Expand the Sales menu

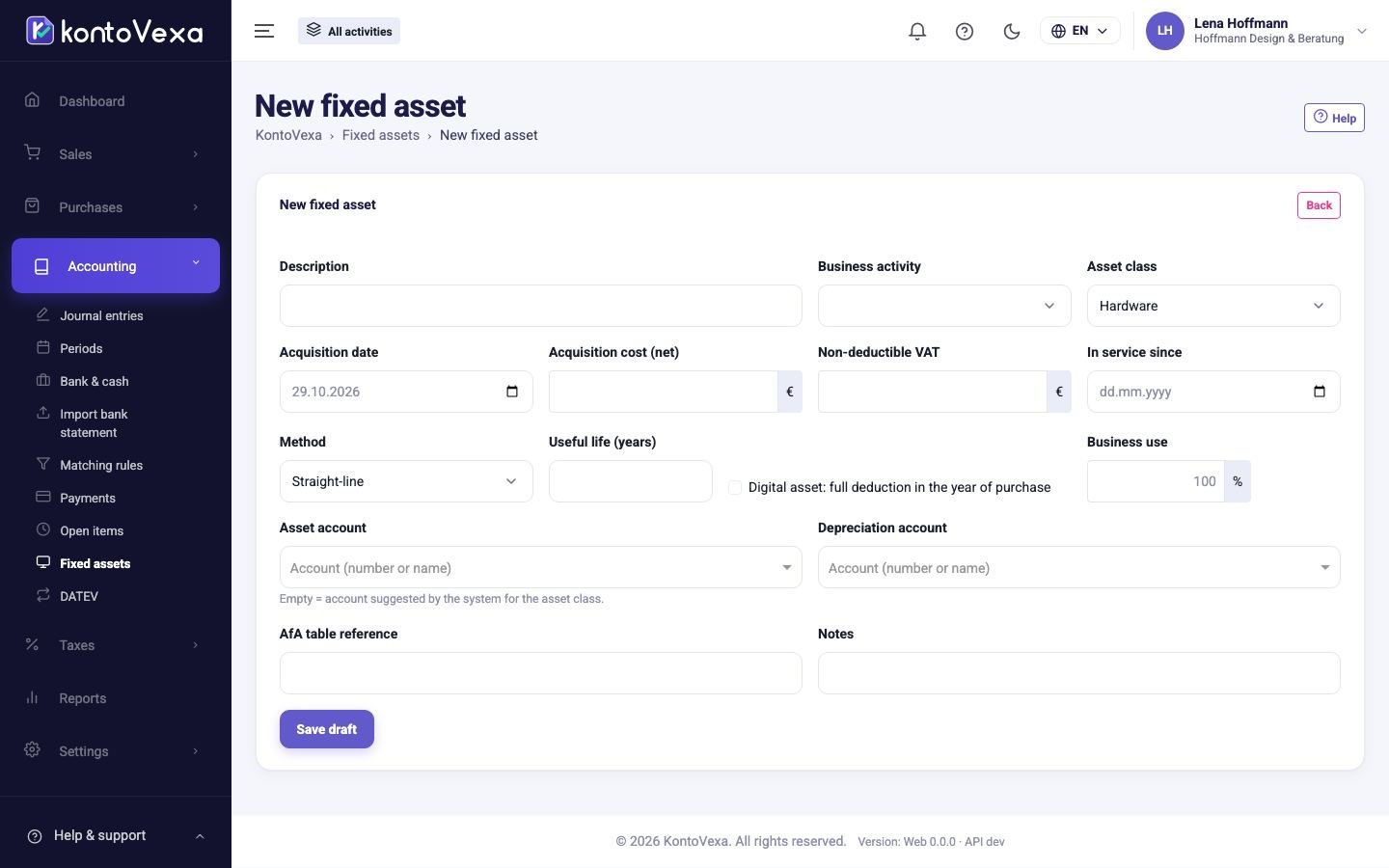click(116, 154)
